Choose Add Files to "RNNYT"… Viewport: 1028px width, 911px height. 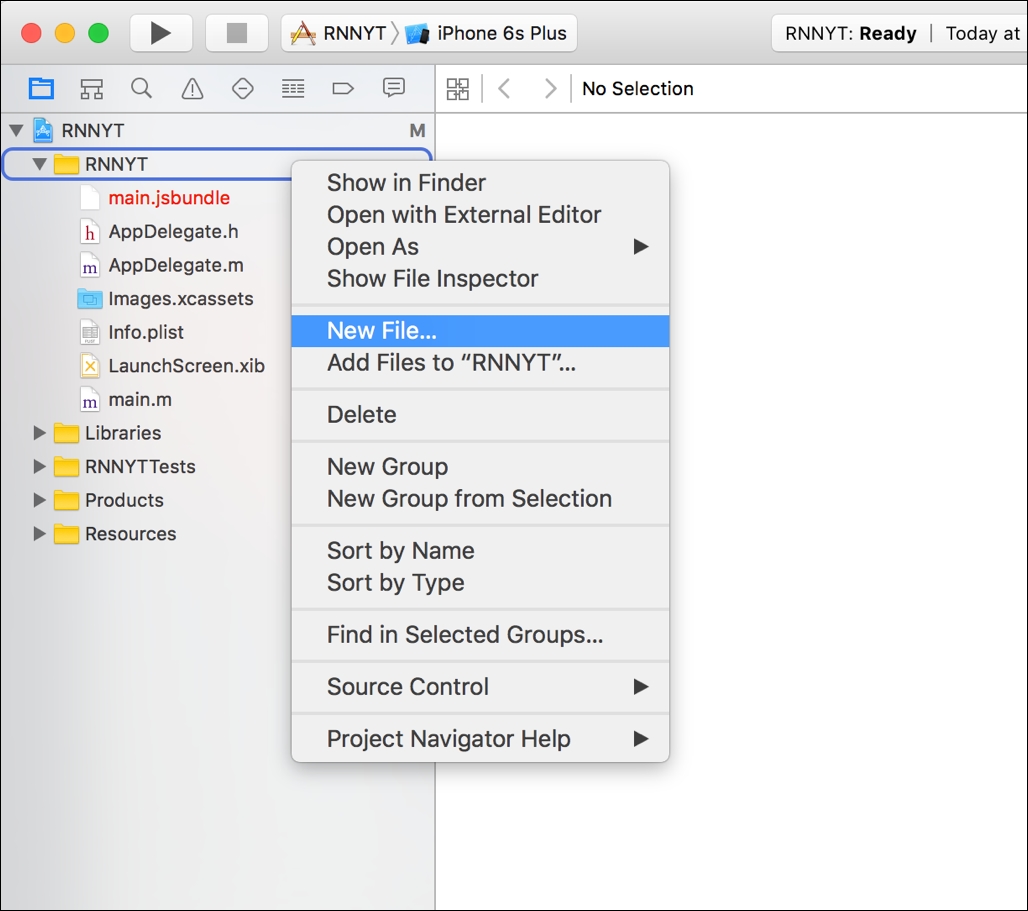480,362
